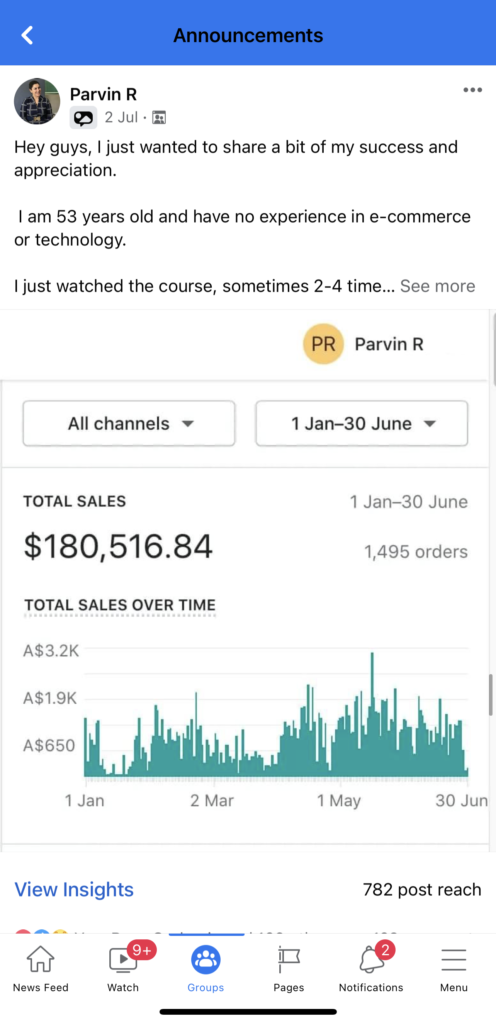Tap the back arrow in Announcements header

pos(27,35)
